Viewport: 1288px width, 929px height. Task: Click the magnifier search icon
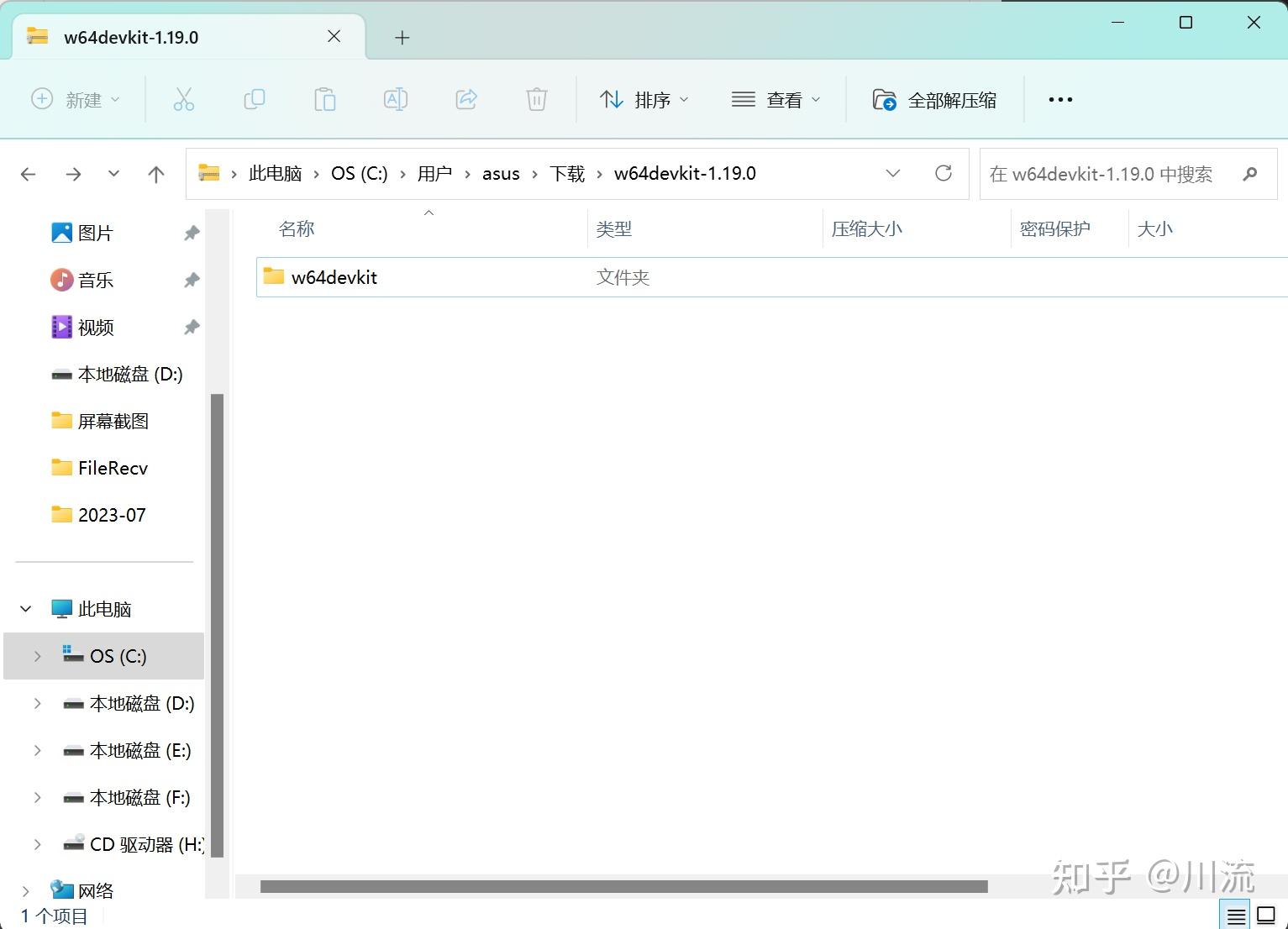tap(1250, 174)
